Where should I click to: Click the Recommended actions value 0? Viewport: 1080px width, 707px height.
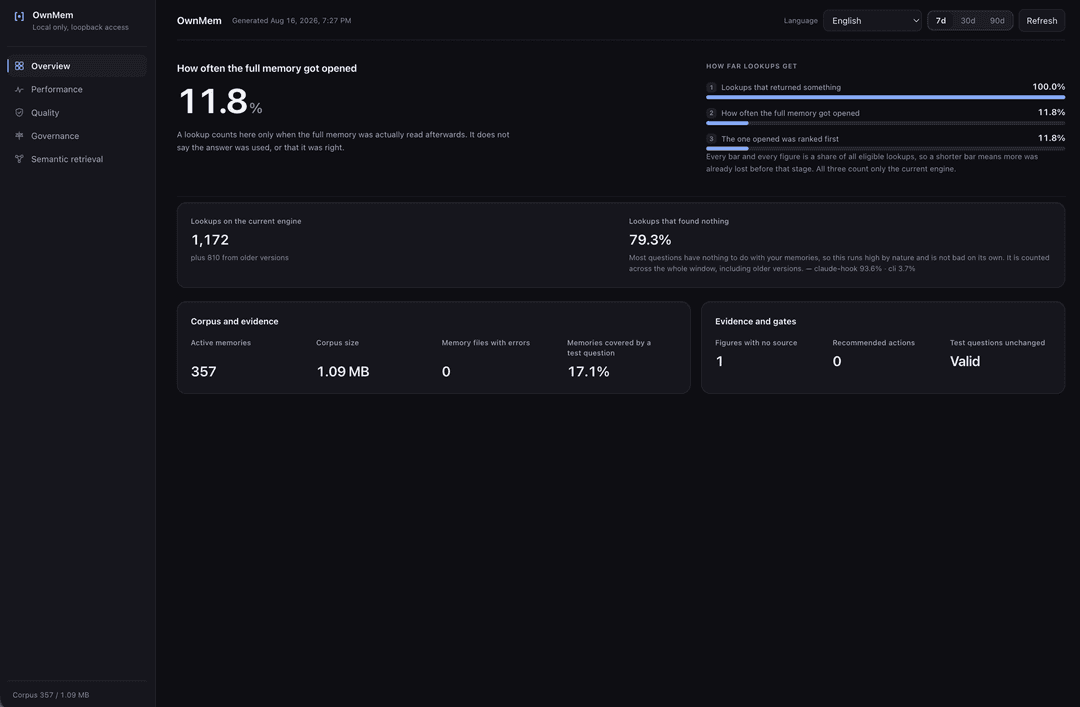837,361
